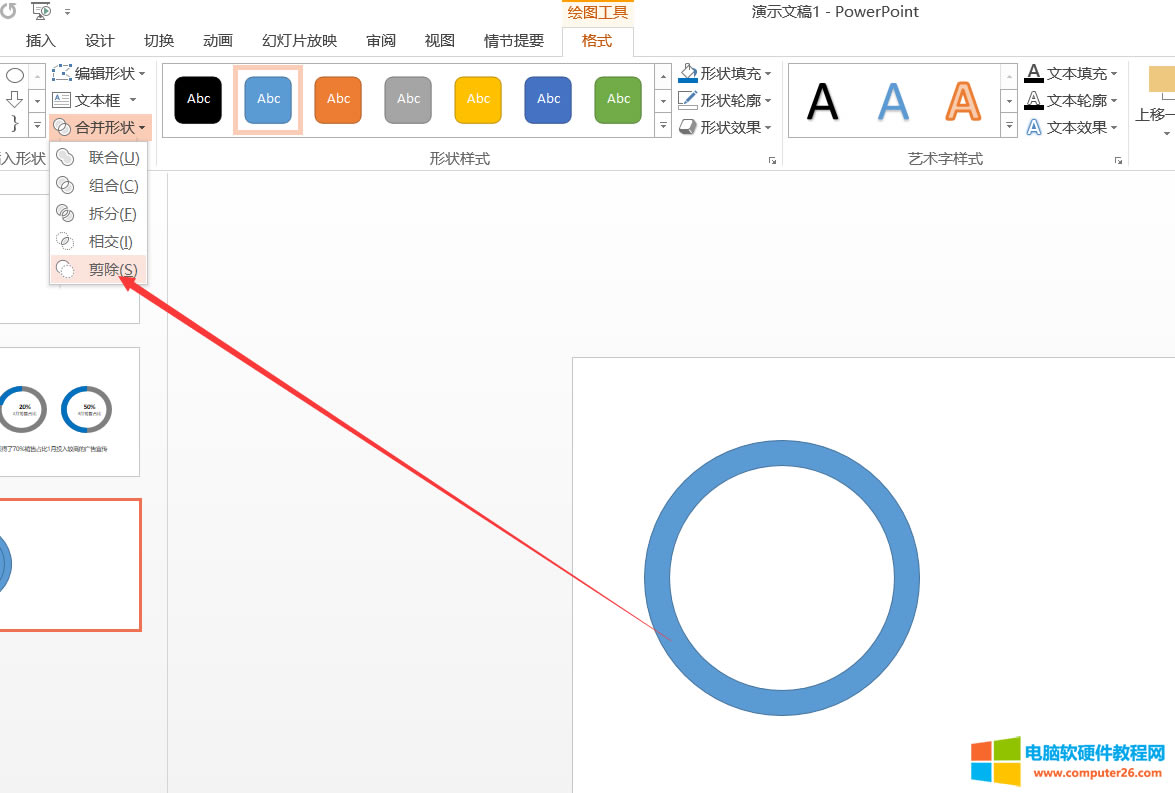Click the Shape Fill (形状填充) paint bucket
1175x793 pixels.
(x=688, y=73)
